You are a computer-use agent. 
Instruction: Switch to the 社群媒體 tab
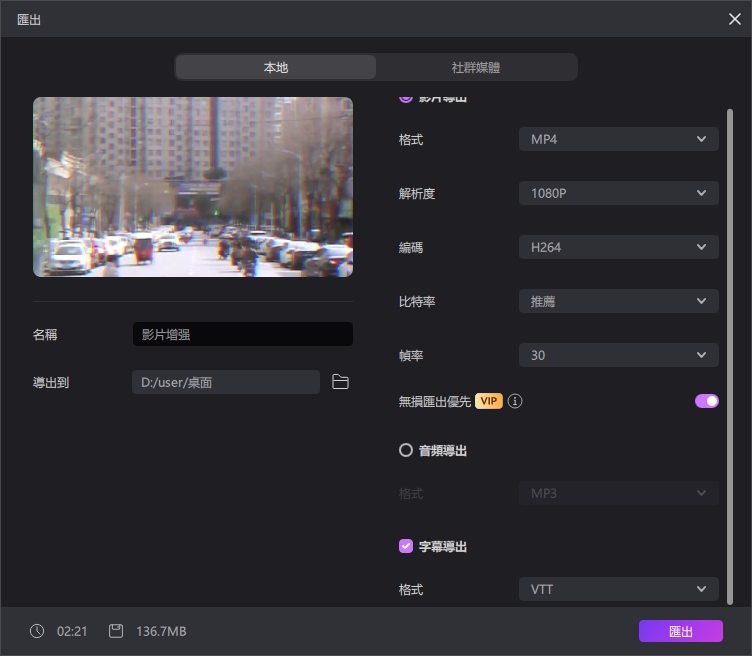click(x=476, y=68)
